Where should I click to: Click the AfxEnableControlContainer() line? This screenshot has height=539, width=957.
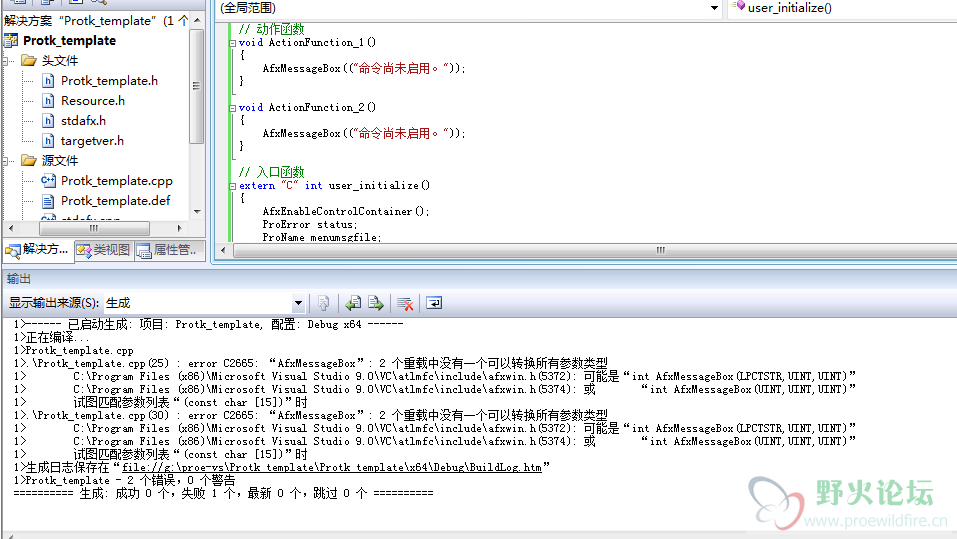tap(346, 212)
